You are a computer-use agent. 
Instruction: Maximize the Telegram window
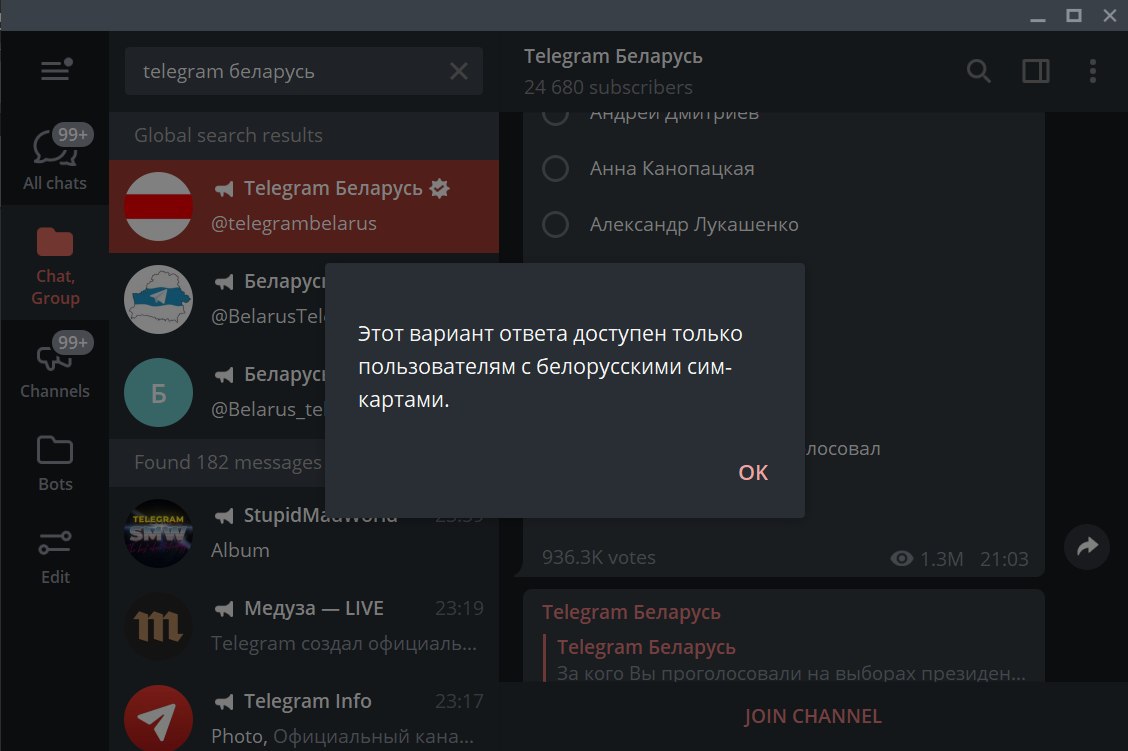(x=1073, y=16)
